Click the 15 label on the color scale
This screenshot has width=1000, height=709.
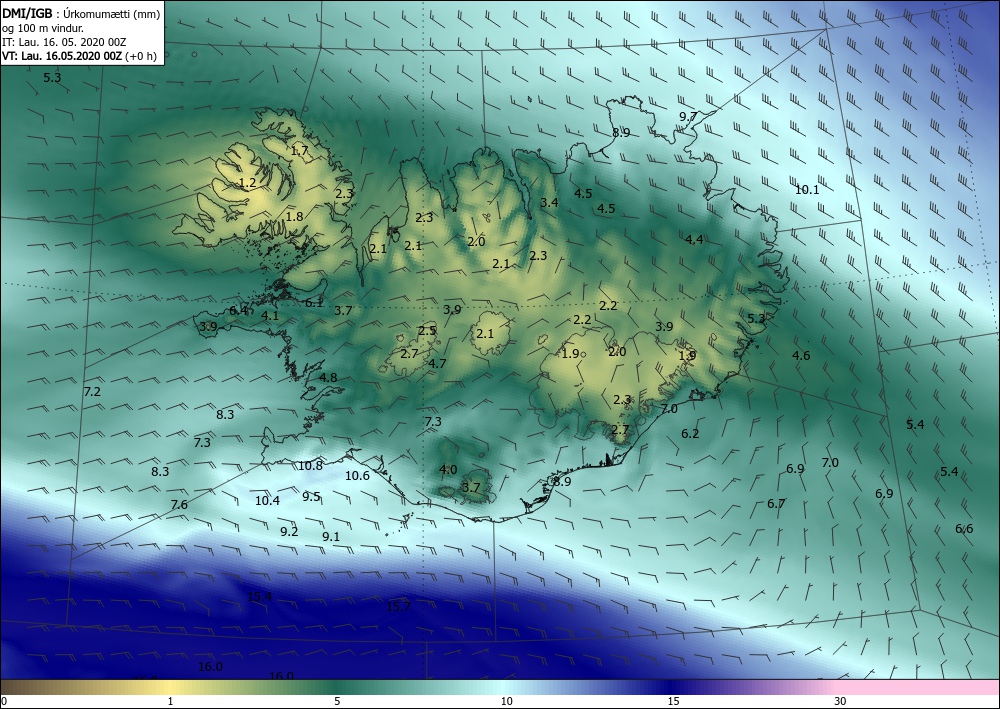point(673,701)
